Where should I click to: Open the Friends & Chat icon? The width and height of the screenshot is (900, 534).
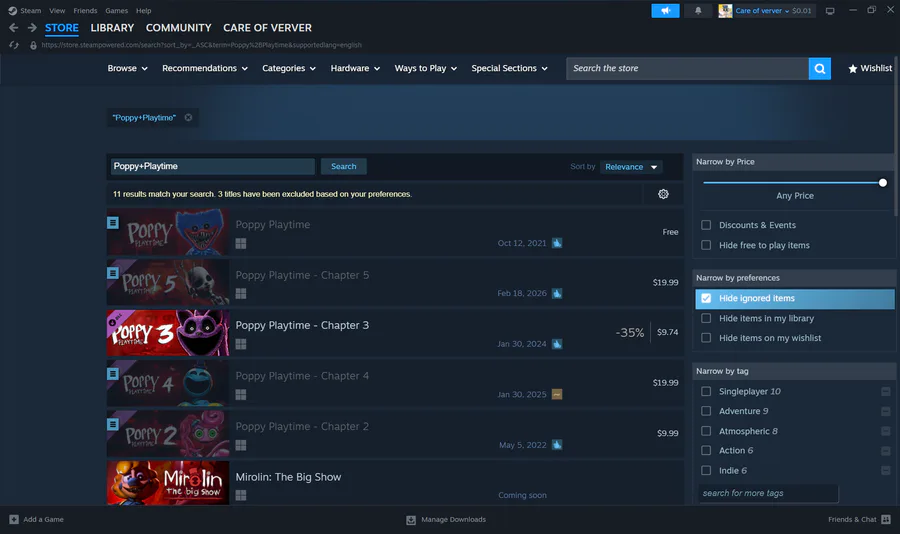pyautogui.click(x=886, y=519)
